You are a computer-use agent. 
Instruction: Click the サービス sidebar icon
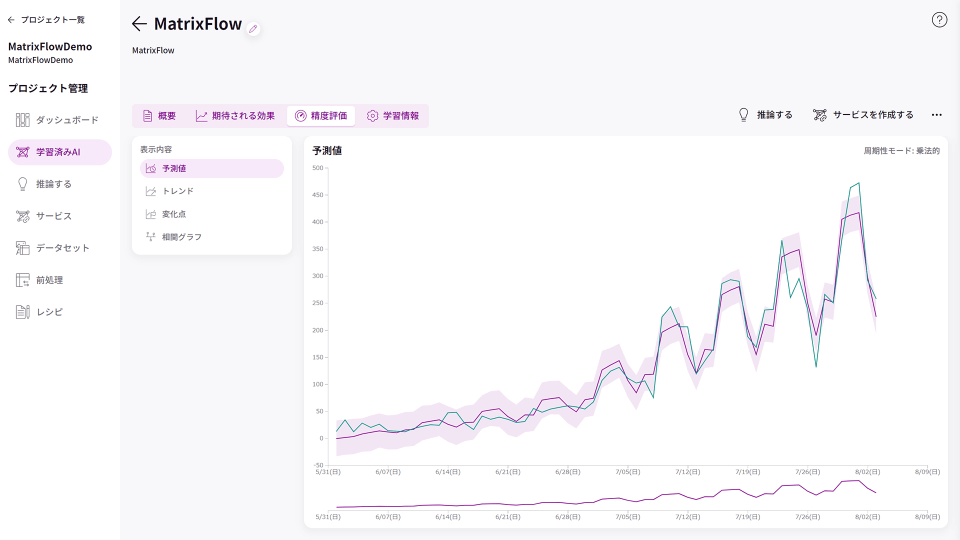[23, 216]
